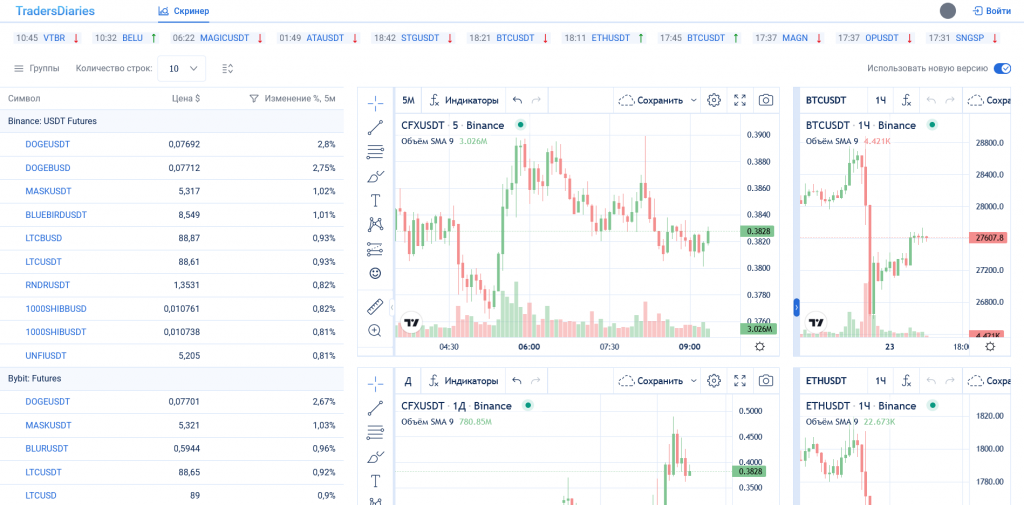Choose the text annotation tool in top chart

coord(375,200)
